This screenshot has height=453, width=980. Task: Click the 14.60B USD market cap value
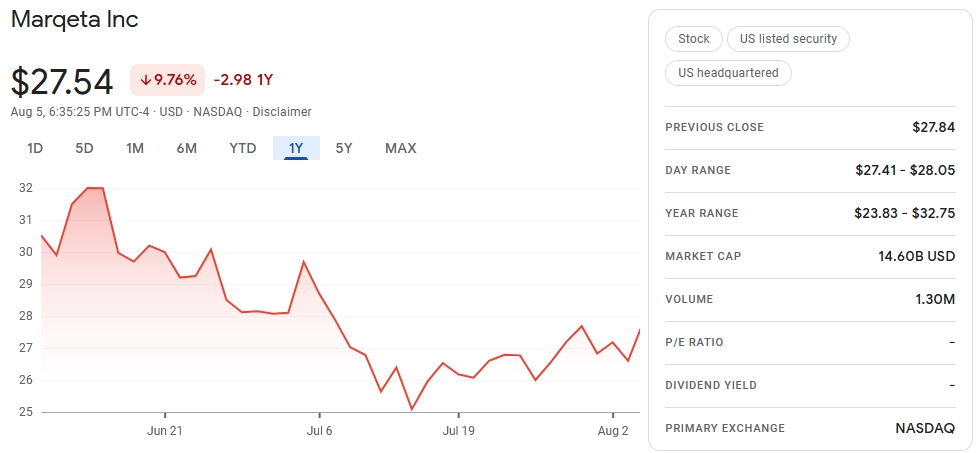coord(916,256)
